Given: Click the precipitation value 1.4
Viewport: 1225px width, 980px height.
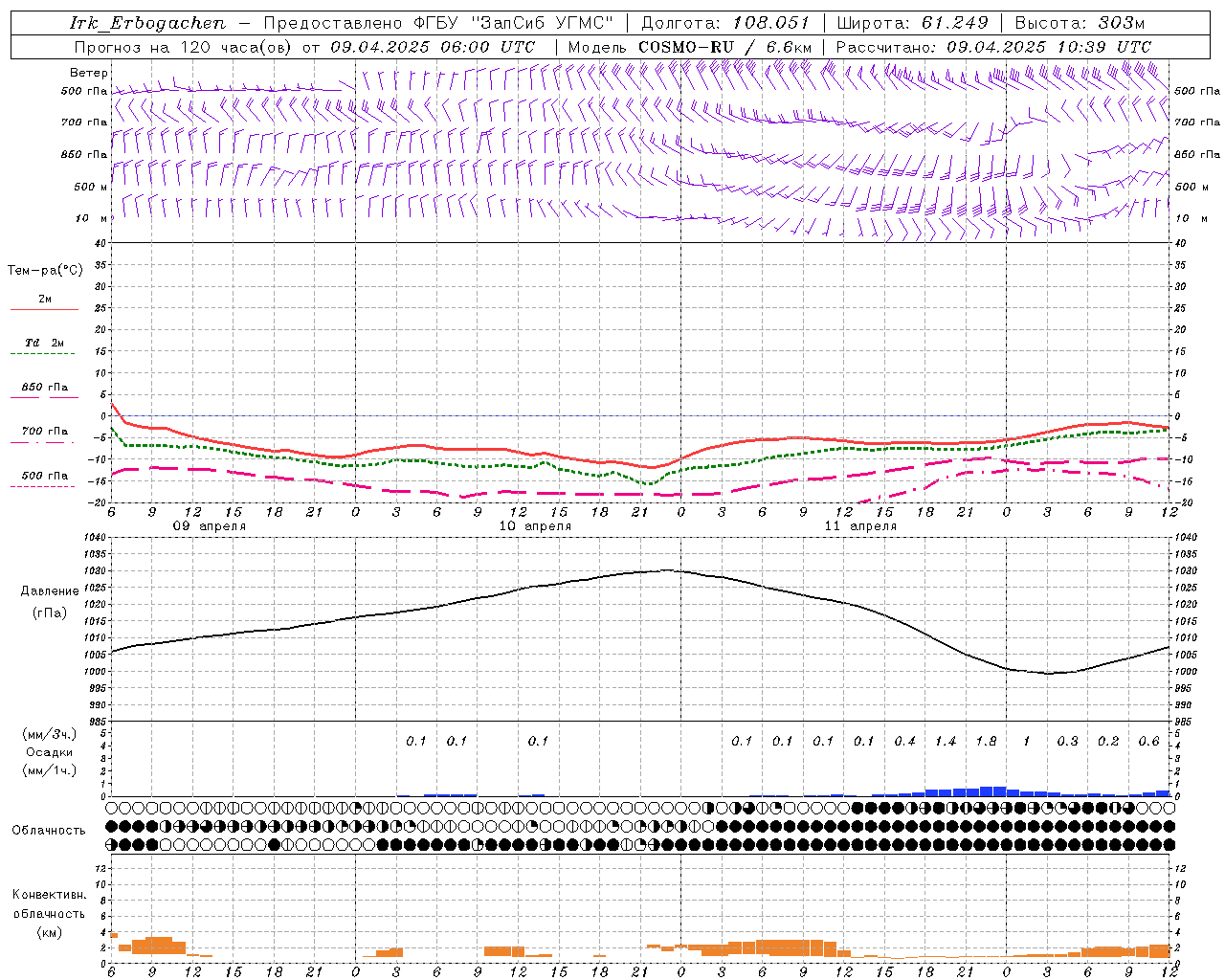Looking at the screenshot, I should click(x=946, y=742).
